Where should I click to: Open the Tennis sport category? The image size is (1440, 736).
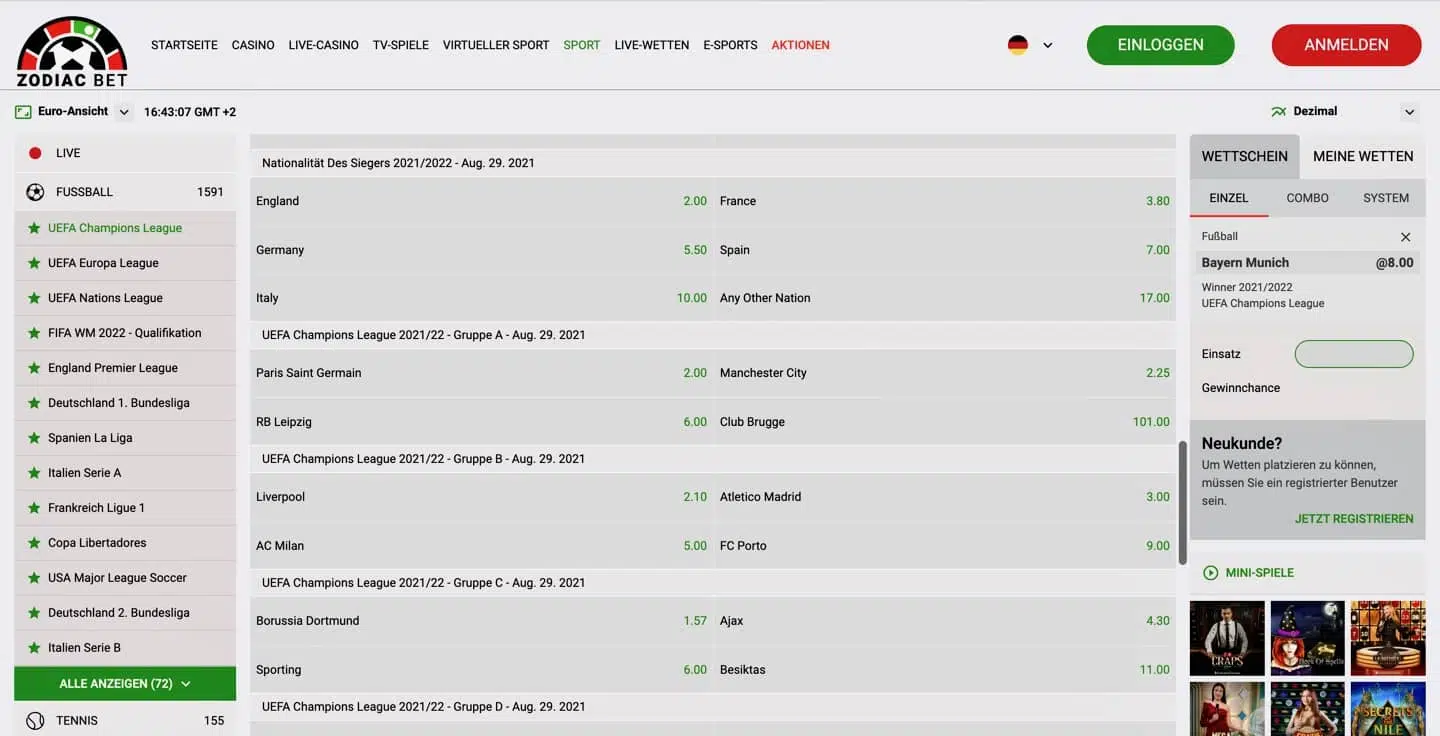(x=125, y=720)
